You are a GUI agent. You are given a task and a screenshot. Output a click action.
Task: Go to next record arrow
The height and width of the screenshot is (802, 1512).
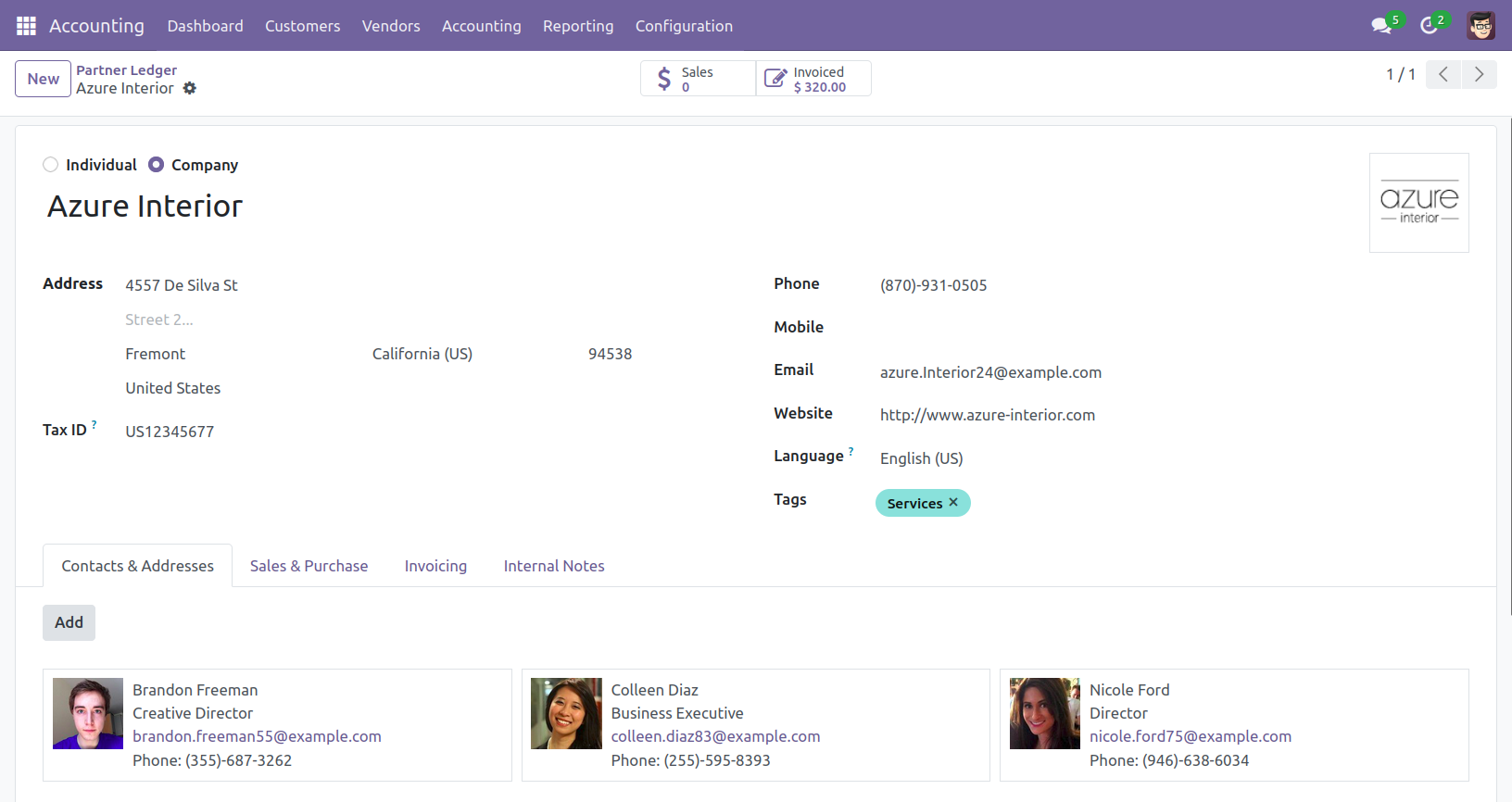1479,74
